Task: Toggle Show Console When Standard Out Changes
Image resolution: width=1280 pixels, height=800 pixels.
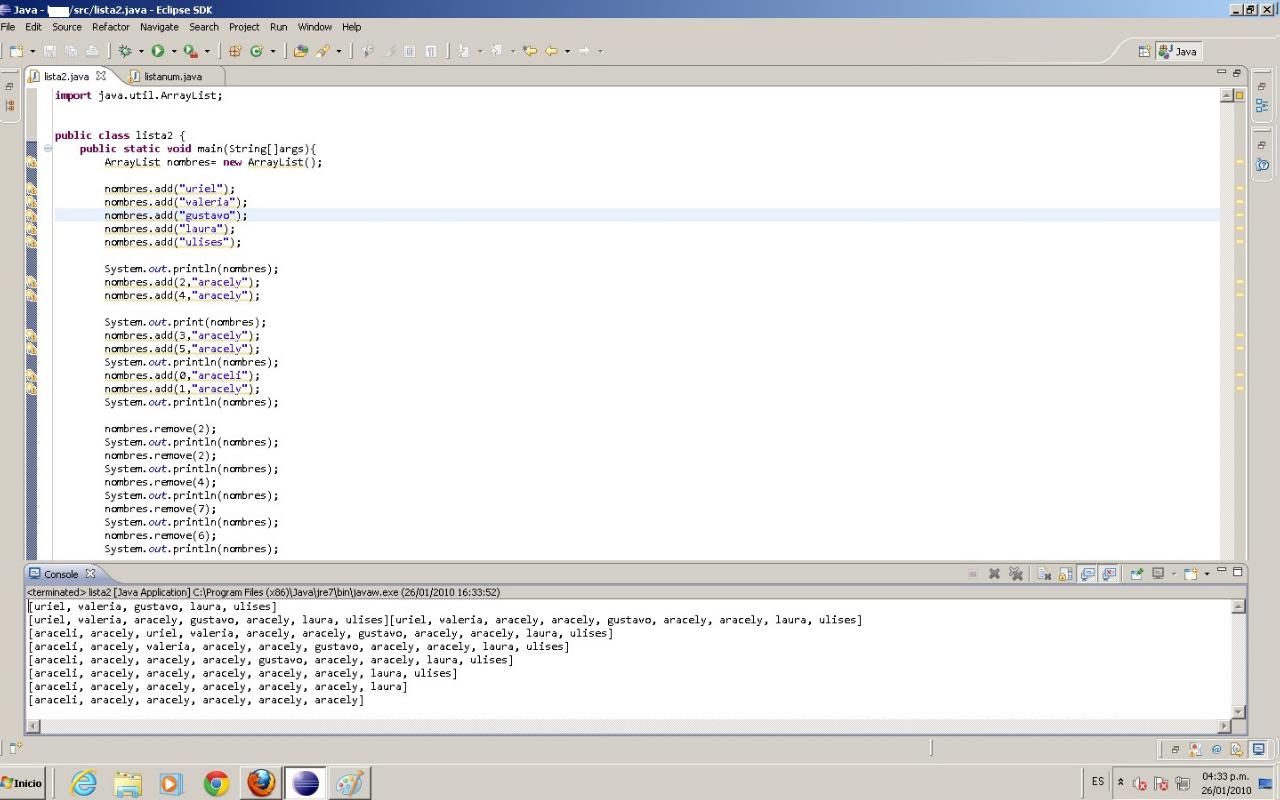Action: [1088, 574]
